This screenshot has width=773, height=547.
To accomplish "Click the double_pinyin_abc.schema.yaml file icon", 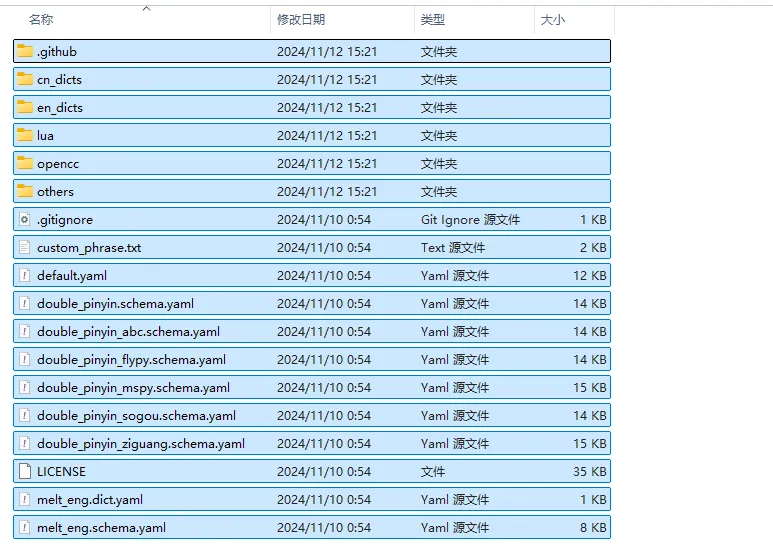I will [x=25, y=332].
